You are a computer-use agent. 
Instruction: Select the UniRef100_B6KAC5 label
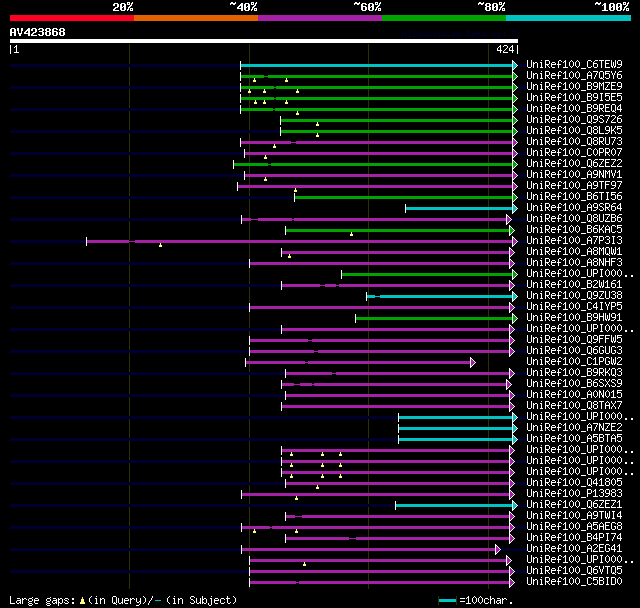coord(574,230)
